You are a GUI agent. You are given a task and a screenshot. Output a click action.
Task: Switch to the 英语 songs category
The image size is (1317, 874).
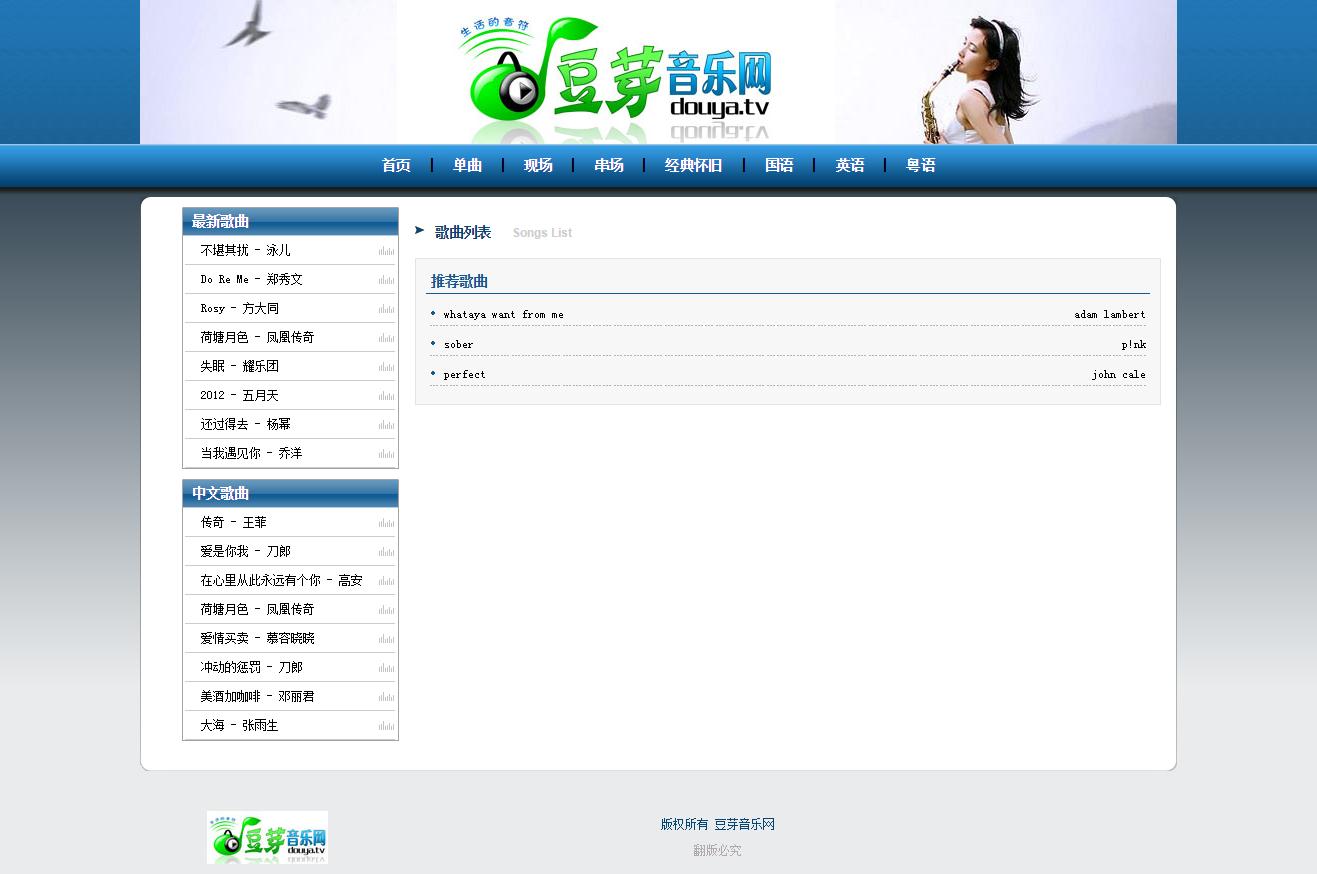click(850, 166)
